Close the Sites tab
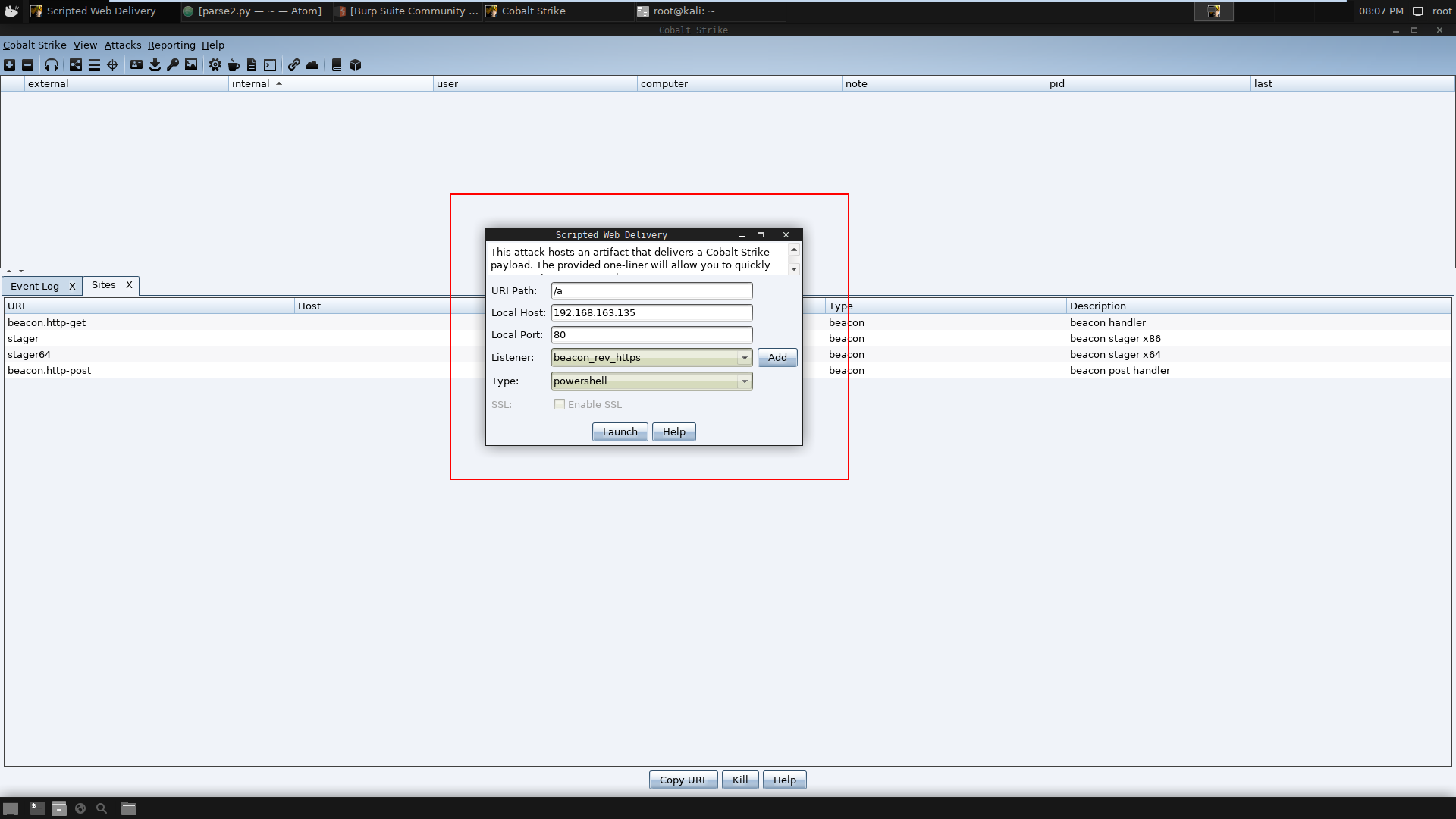Image resolution: width=1456 pixels, height=819 pixels. pos(129,285)
